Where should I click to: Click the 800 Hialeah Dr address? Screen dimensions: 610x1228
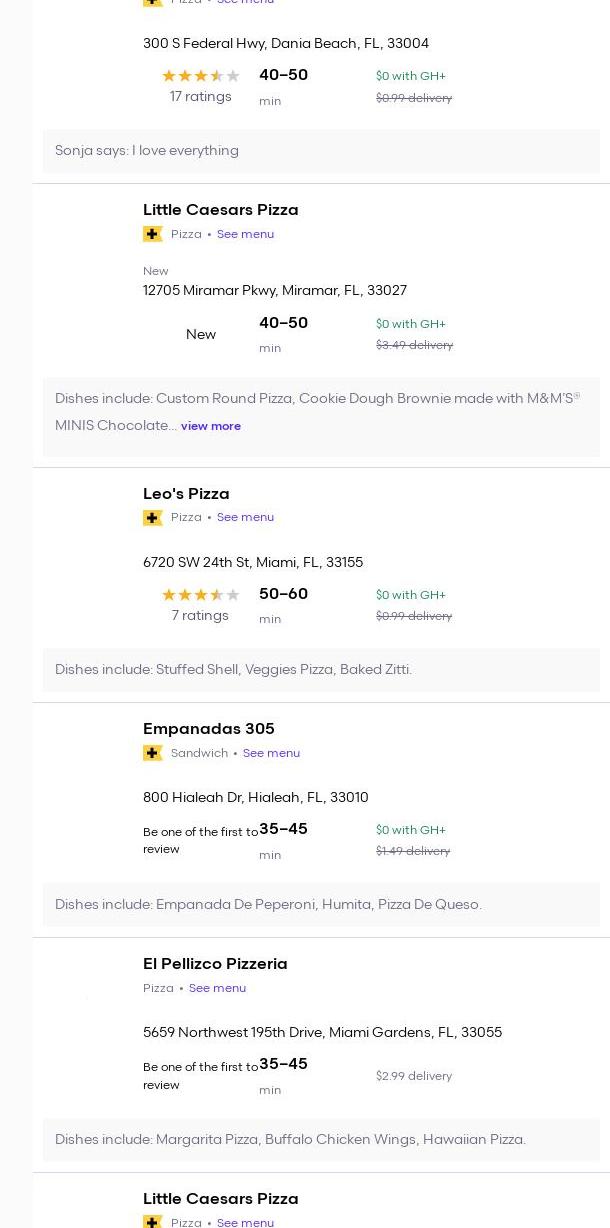pyautogui.click(x=256, y=798)
